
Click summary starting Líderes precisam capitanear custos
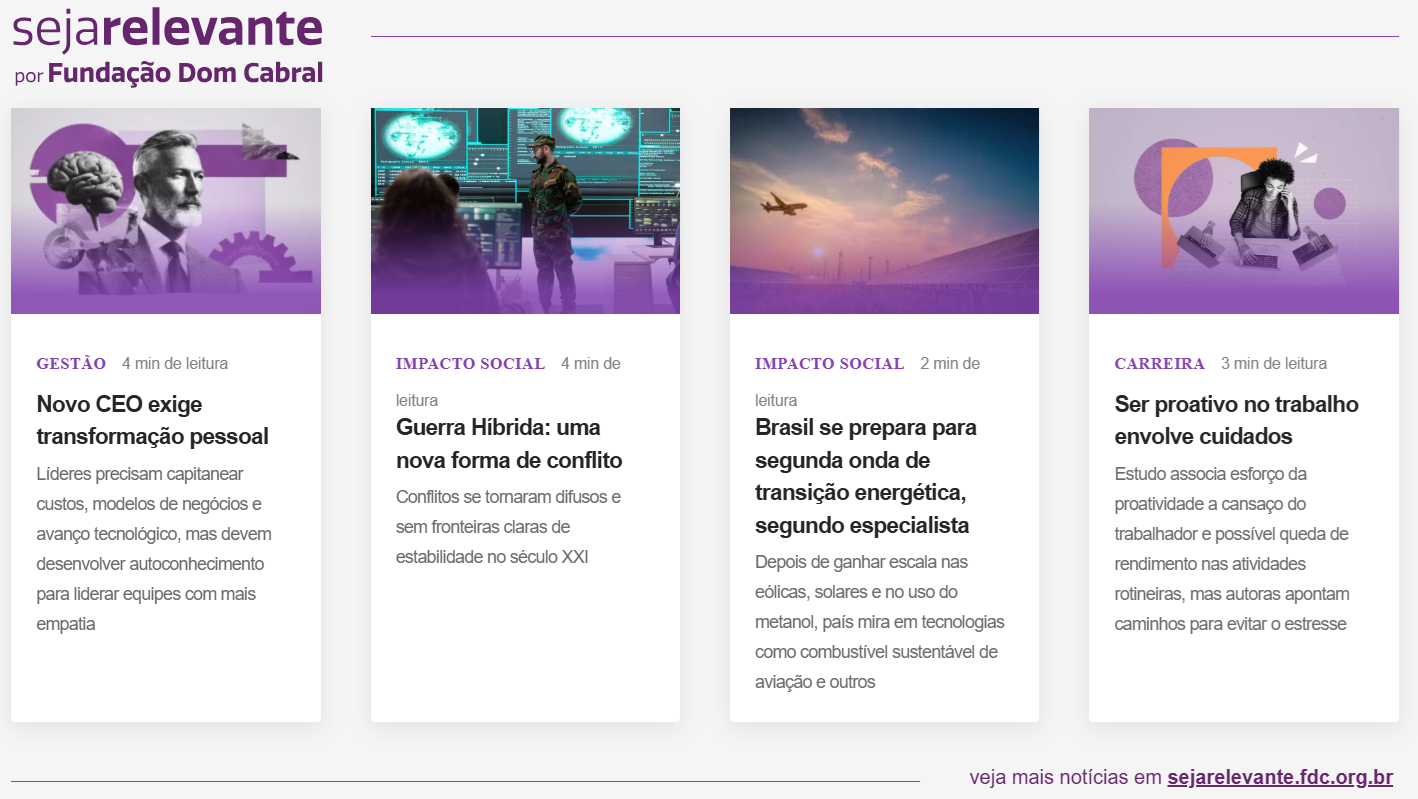click(154, 549)
